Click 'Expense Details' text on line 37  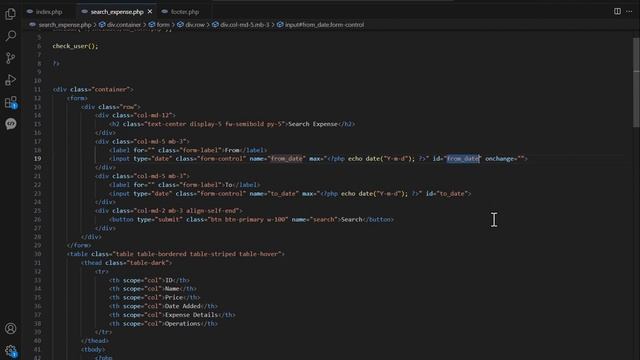(x=191, y=315)
